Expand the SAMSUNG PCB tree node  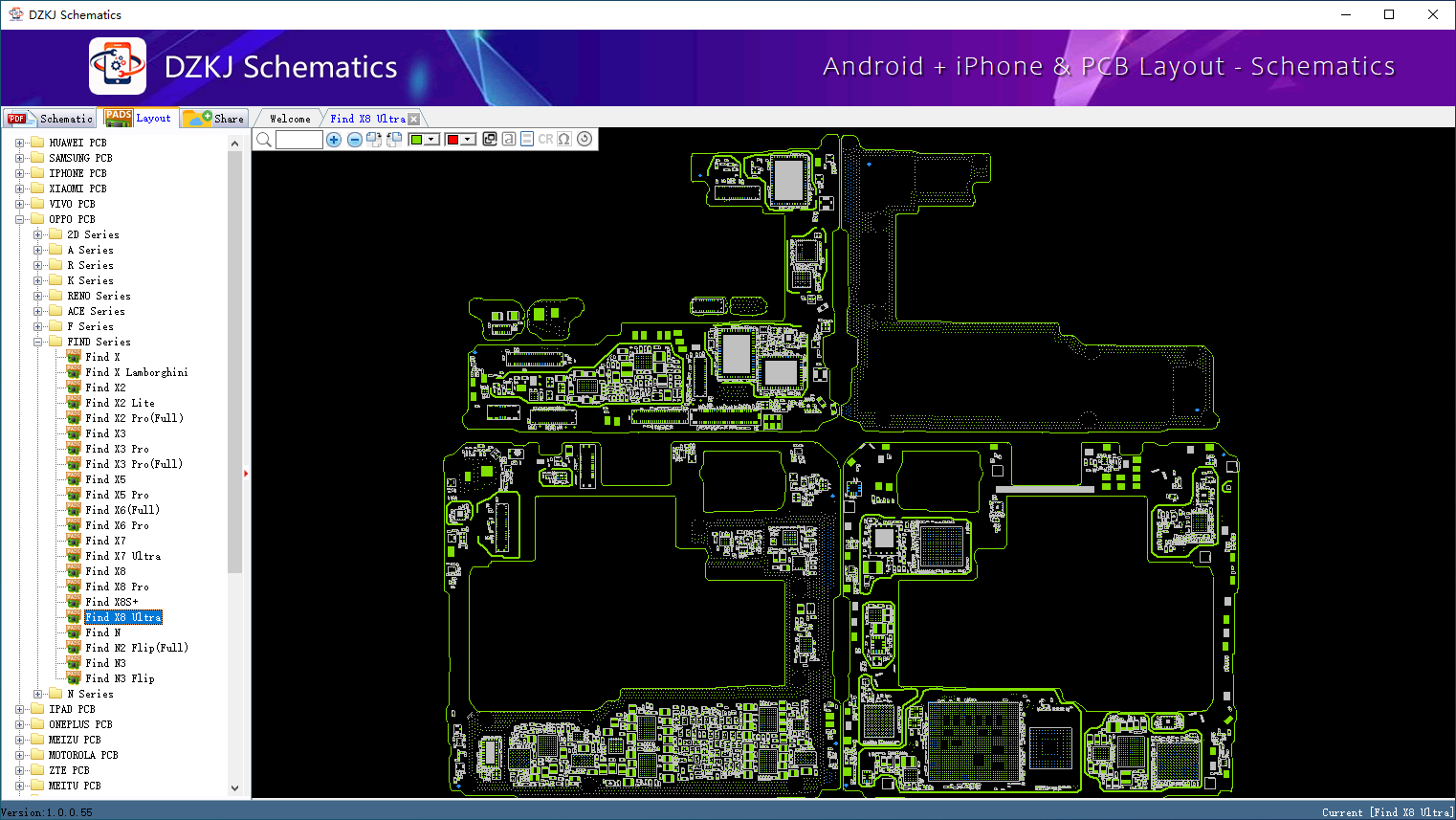[19, 158]
